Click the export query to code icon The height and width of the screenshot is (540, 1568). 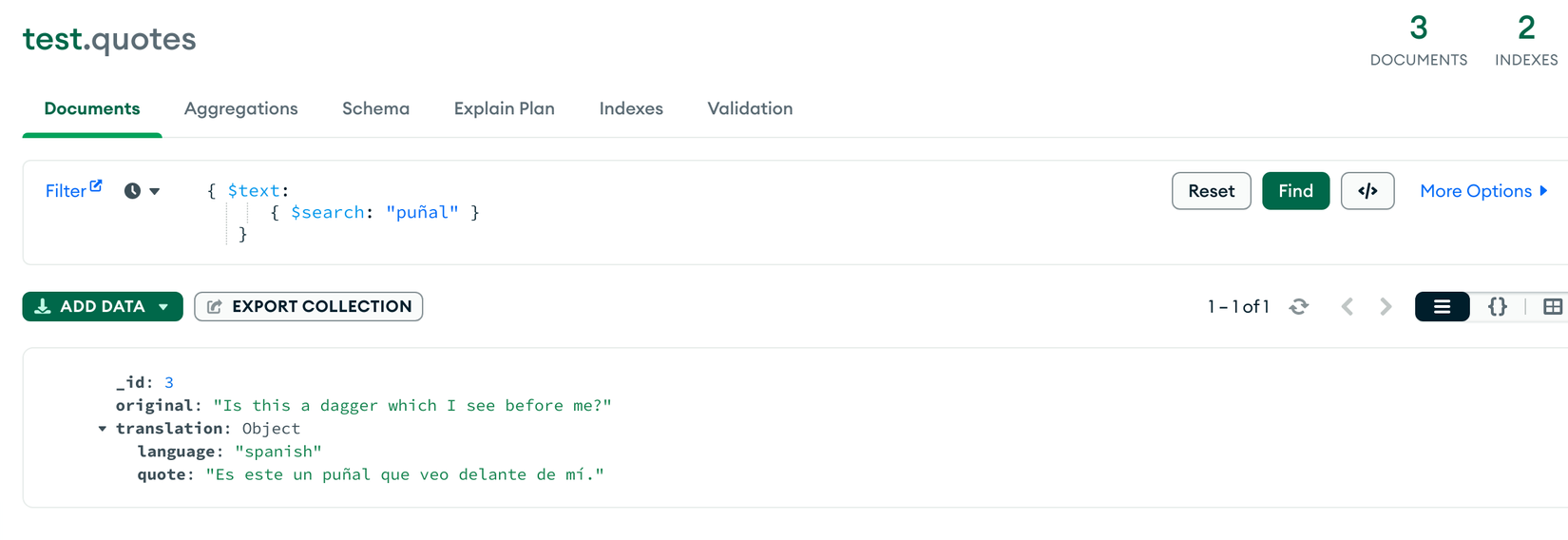(1367, 191)
